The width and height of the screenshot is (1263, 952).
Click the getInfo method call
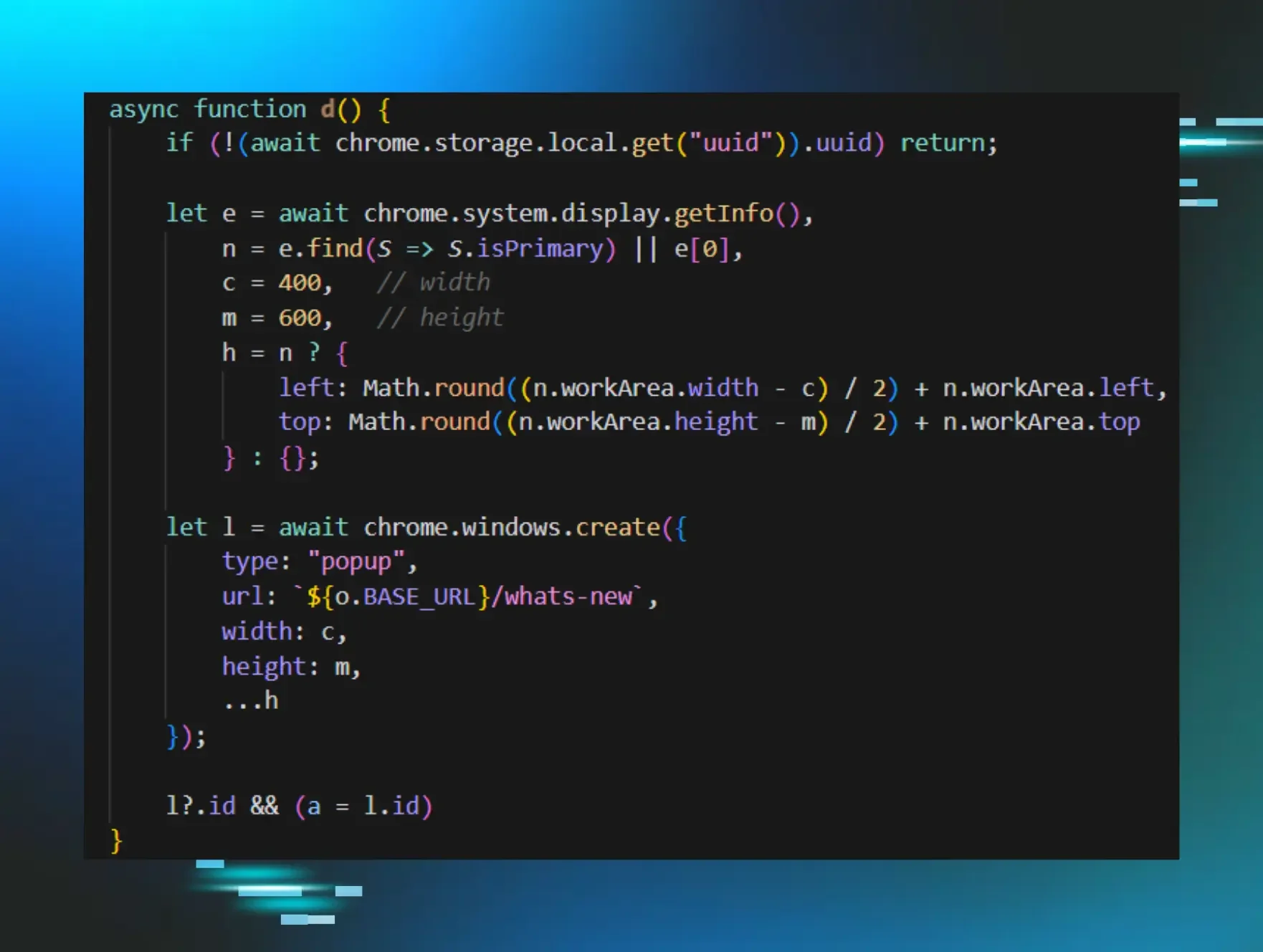point(723,214)
